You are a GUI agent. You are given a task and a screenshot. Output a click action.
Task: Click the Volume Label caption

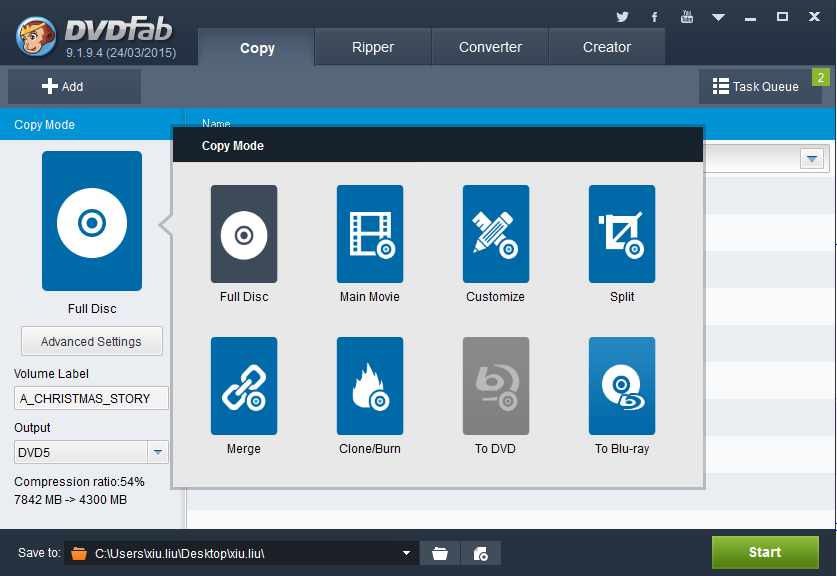pyautogui.click(x=51, y=374)
